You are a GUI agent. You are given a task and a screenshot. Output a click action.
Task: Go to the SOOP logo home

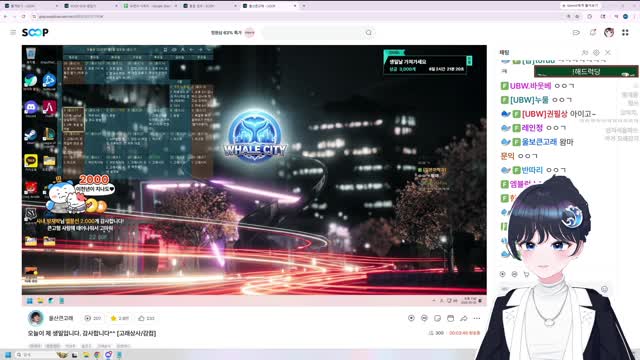(x=35, y=32)
